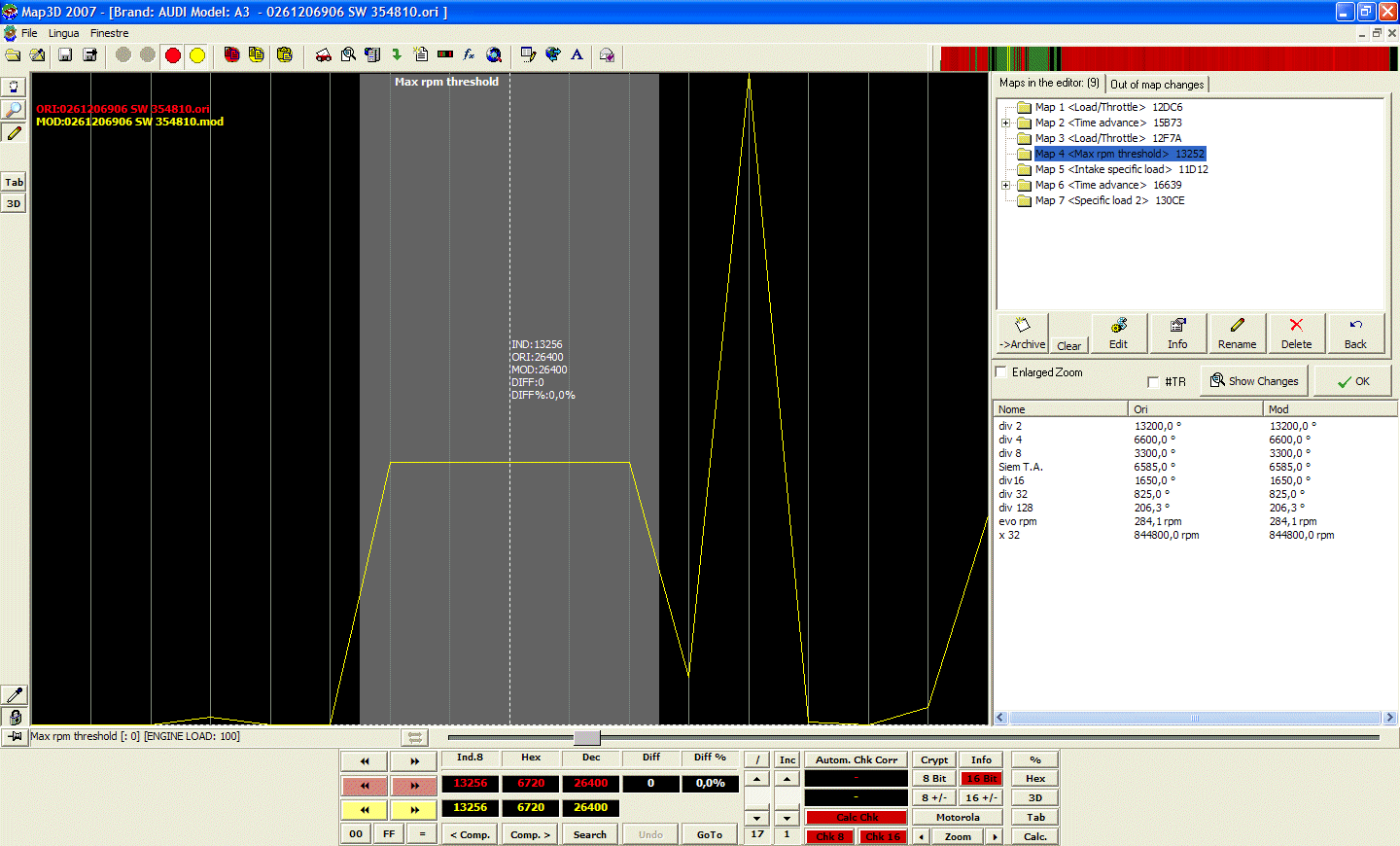
Task: Open a file with the Open folder icon
Action: (x=16, y=55)
